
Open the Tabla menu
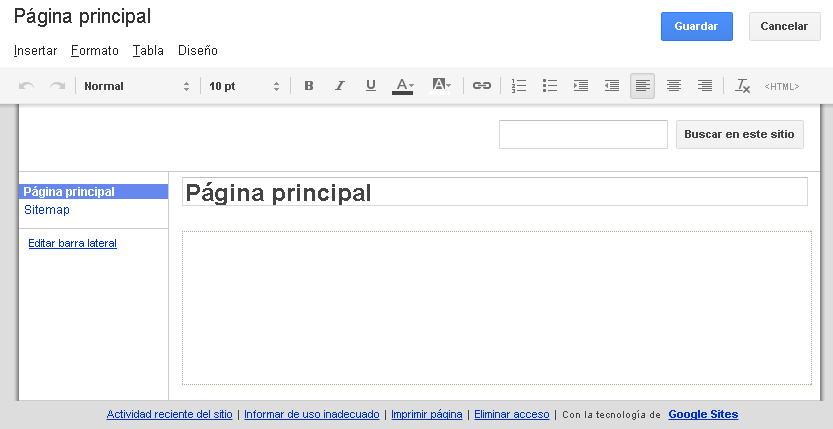[x=148, y=51]
